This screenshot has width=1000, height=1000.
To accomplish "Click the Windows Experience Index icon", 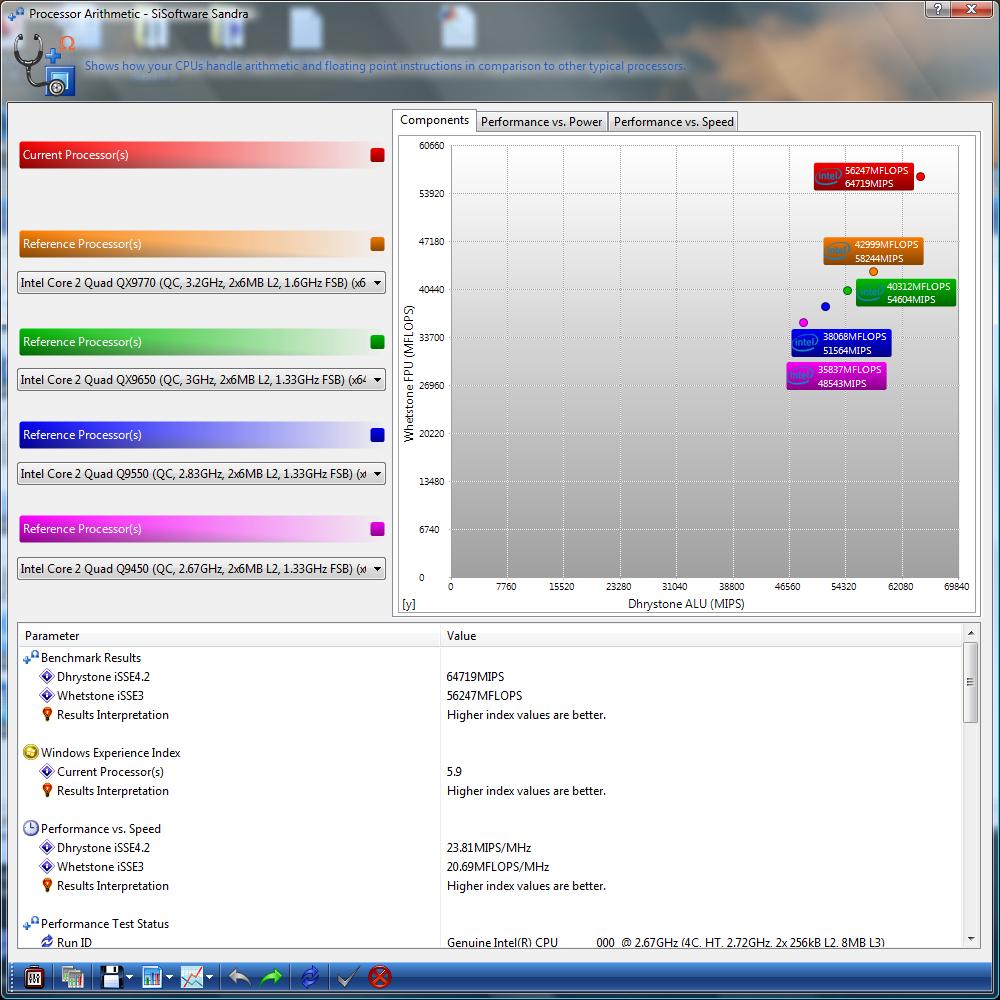I will [30, 752].
